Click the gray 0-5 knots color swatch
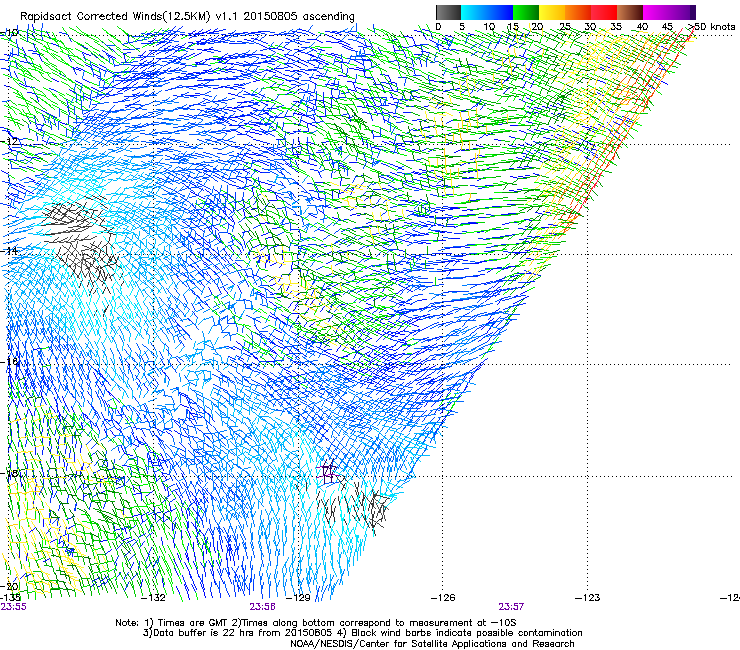 [x=448, y=12]
